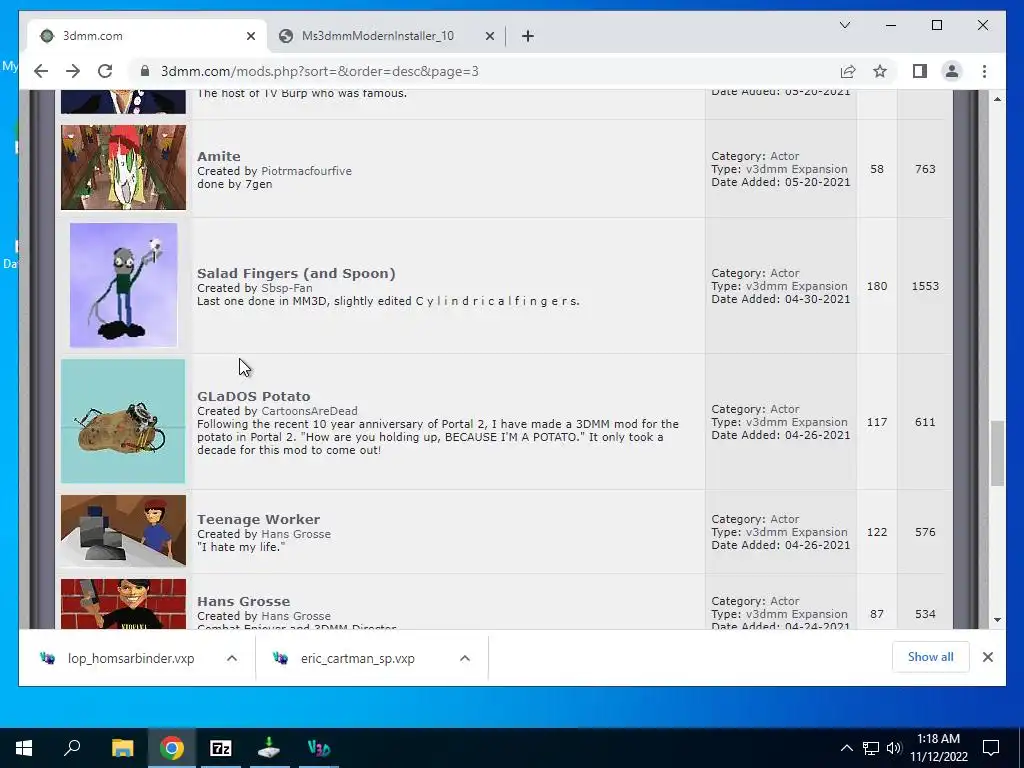Image resolution: width=1024 pixels, height=768 pixels.
Task: Open Chrome's three-dot menu
Action: tap(984, 71)
